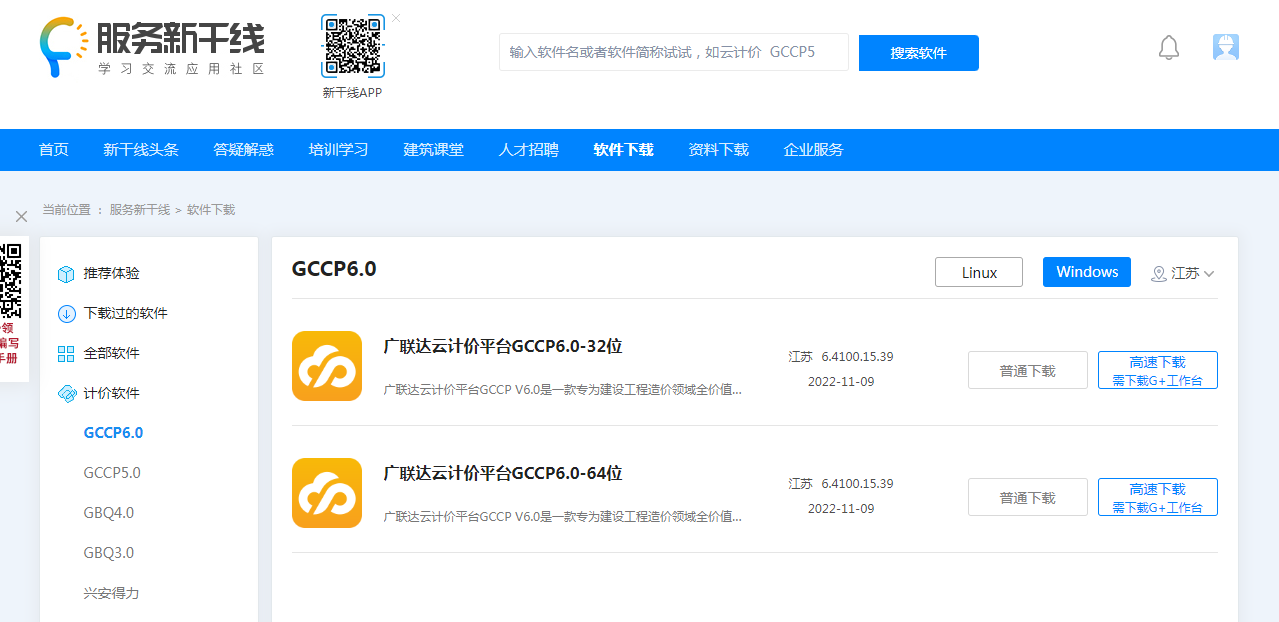Open 推荐体验 in sidebar
The height and width of the screenshot is (622, 1279).
(x=112, y=273)
